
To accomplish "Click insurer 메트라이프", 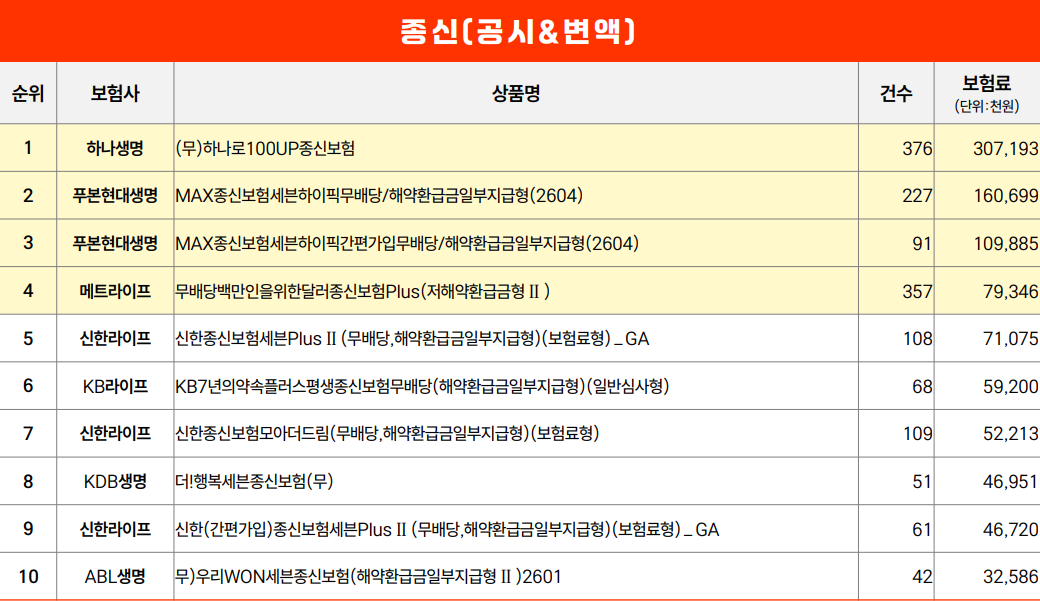I will [115, 291].
